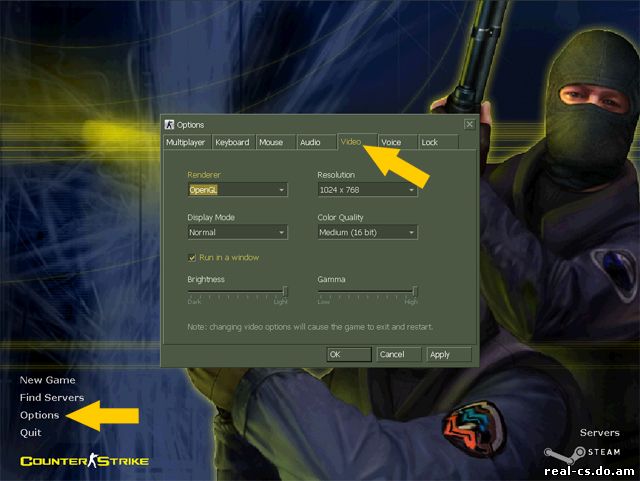Open the Multiplayer tab
Viewport: 640px width, 481px height.
coord(187,142)
